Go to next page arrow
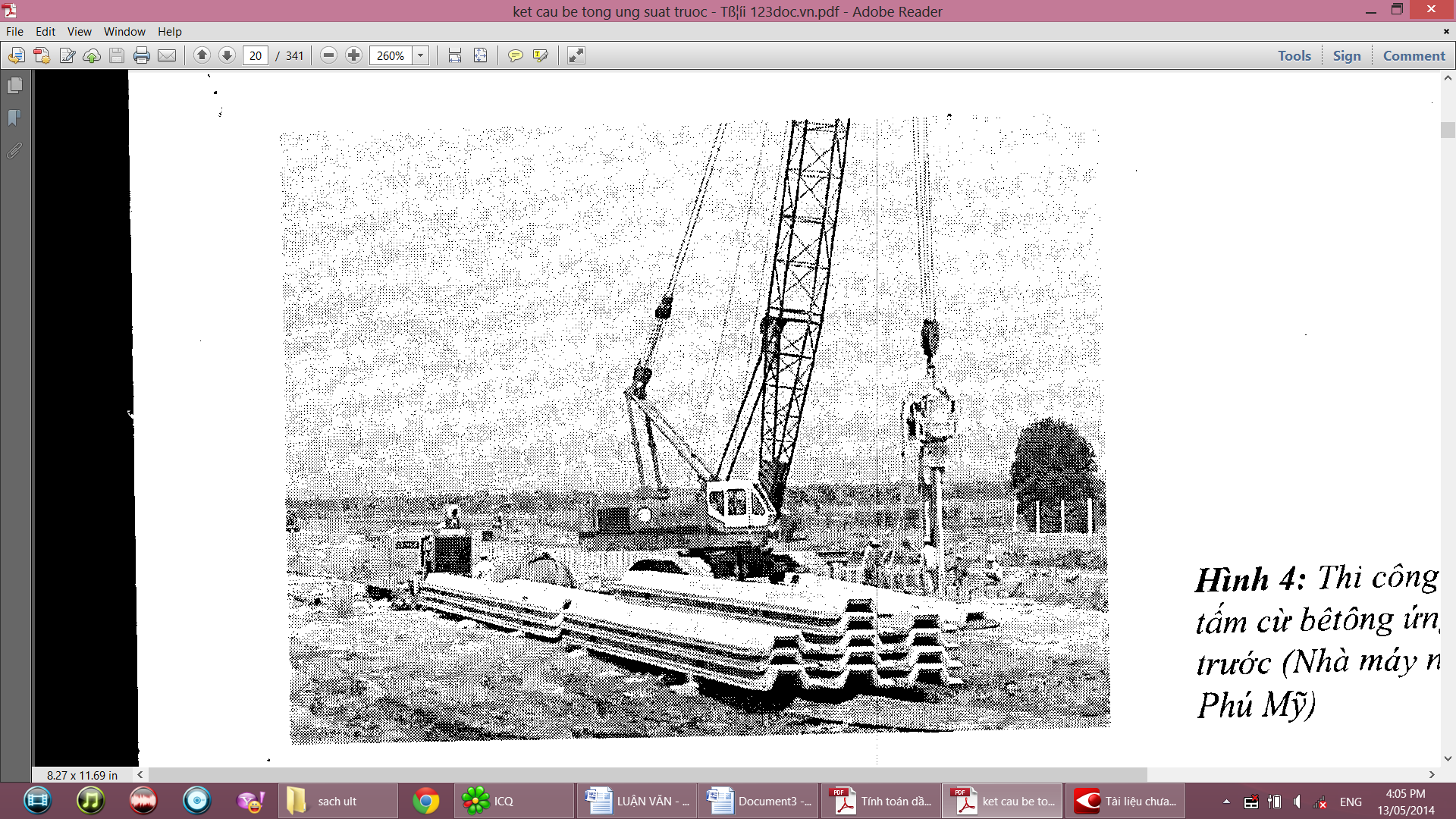This screenshot has width=1456, height=819. coord(227,55)
